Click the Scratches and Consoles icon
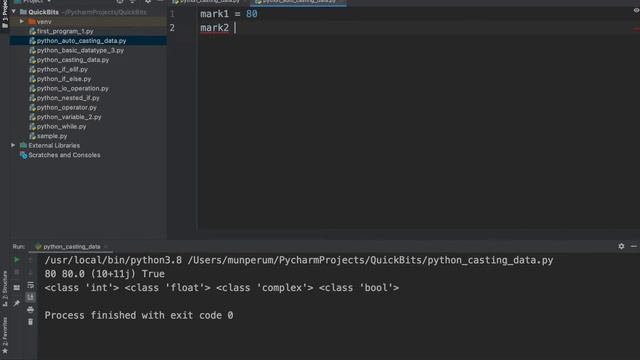The image size is (640, 360). click(24, 155)
